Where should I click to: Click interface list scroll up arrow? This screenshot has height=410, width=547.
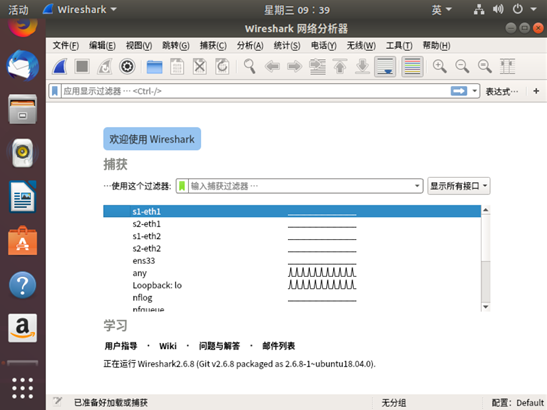point(486,210)
